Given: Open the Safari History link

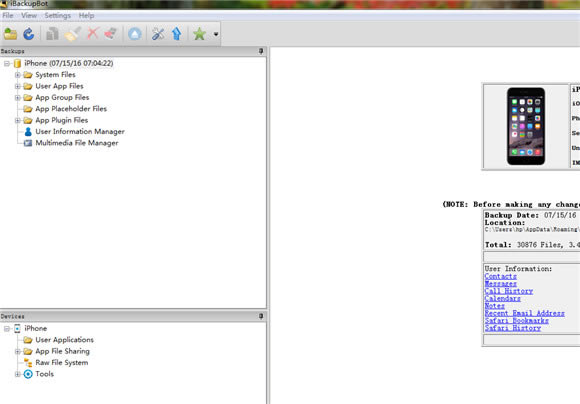Looking at the screenshot, I should [513, 328].
